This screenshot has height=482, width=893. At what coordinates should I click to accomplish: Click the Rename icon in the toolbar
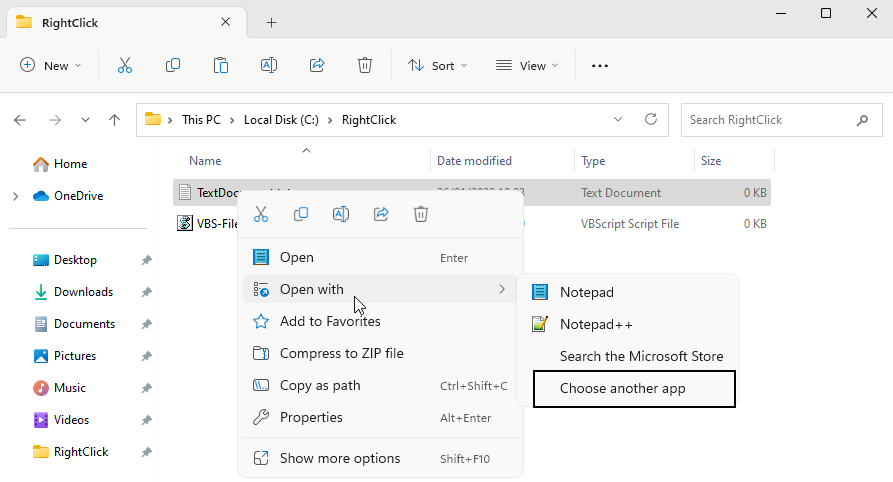point(269,65)
